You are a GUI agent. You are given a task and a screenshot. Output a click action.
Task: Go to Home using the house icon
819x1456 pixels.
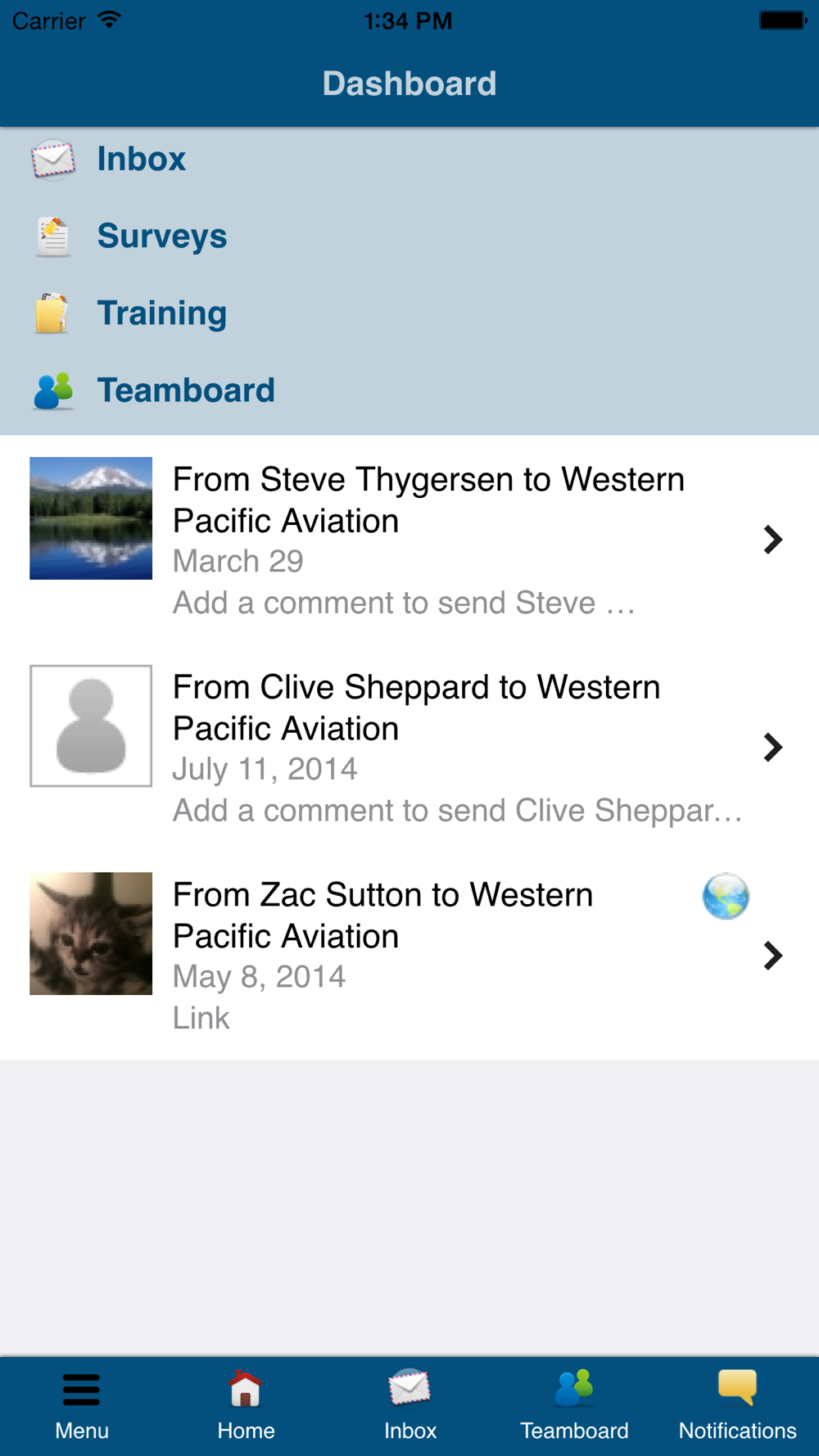coord(246,1390)
